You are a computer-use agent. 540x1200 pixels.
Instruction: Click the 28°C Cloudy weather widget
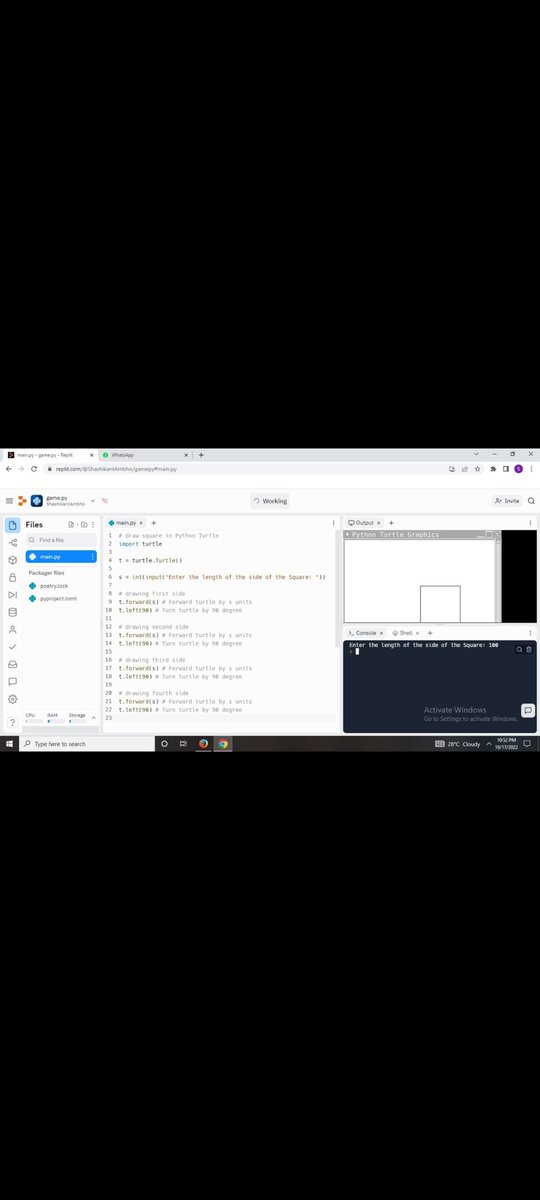click(x=459, y=744)
